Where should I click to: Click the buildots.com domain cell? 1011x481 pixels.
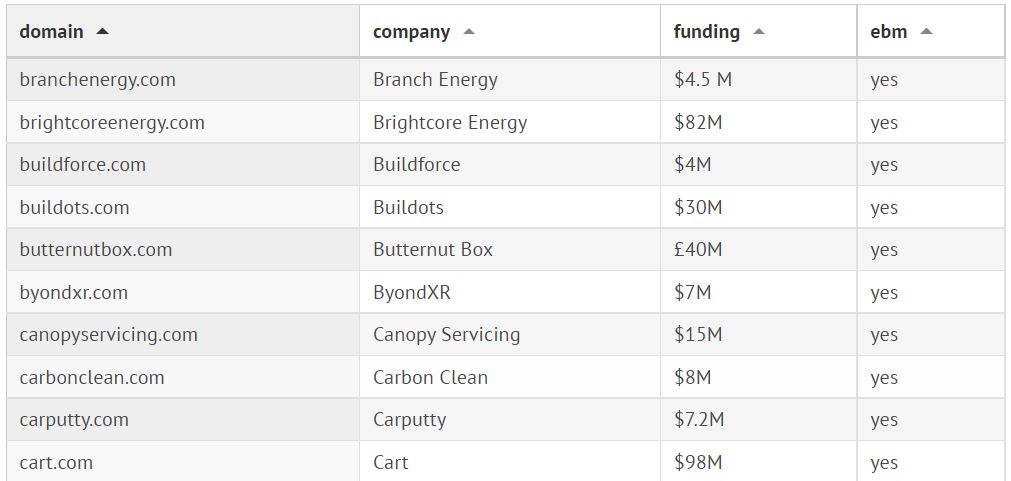[x=74, y=208]
